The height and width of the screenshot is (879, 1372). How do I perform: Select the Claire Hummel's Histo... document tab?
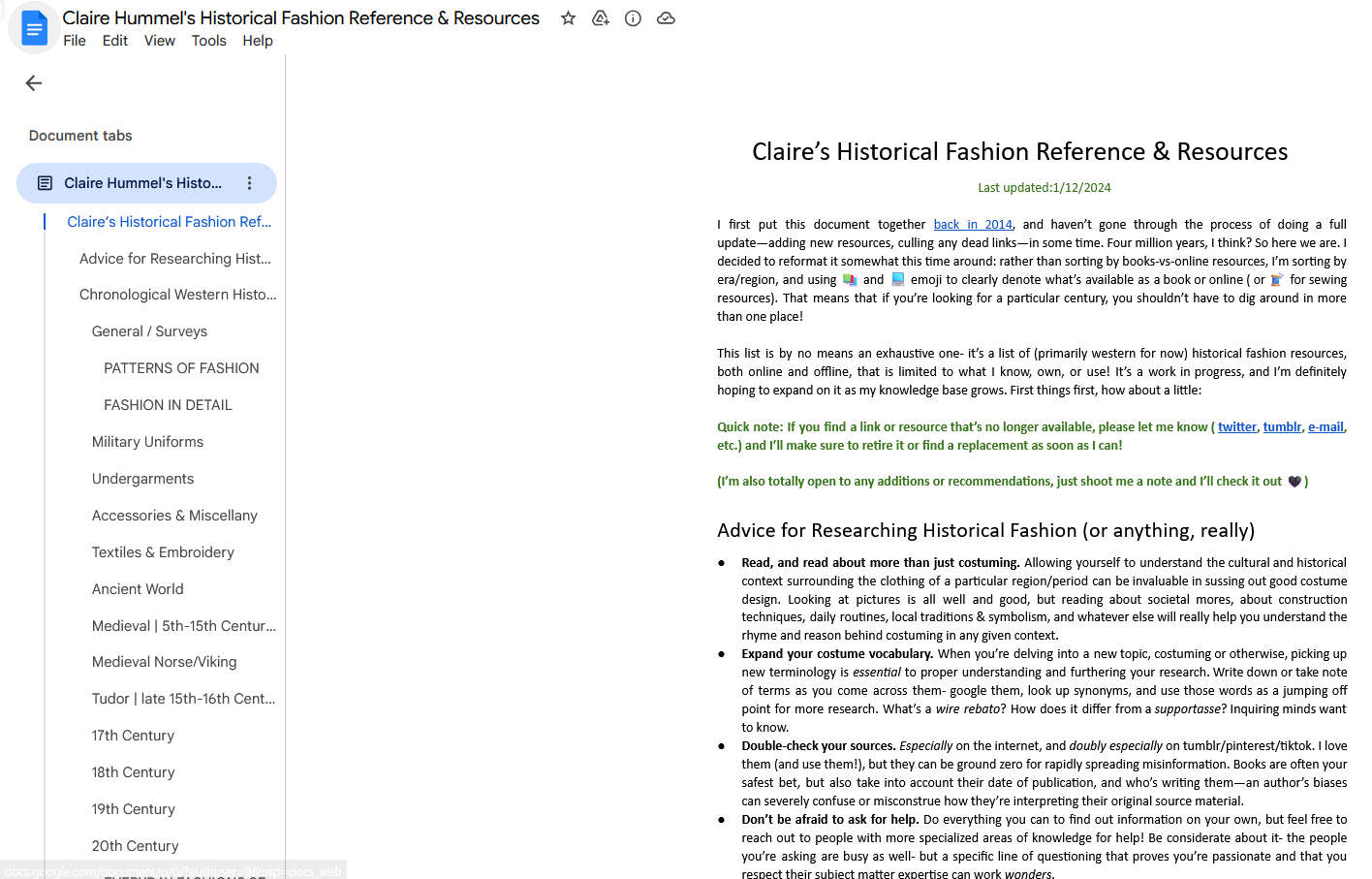tap(146, 183)
